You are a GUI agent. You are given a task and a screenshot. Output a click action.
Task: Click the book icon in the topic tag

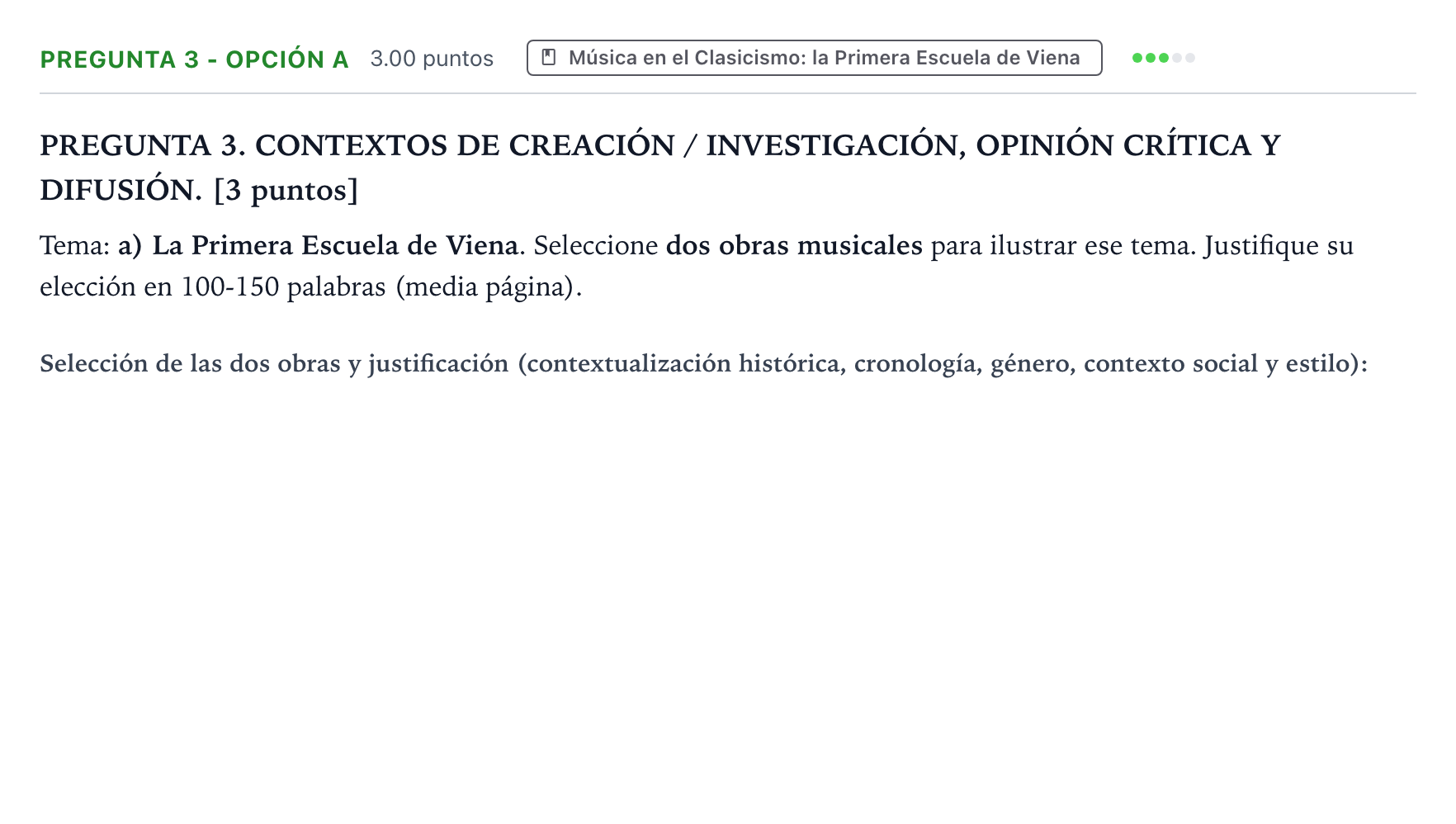(x=549, y=58)
